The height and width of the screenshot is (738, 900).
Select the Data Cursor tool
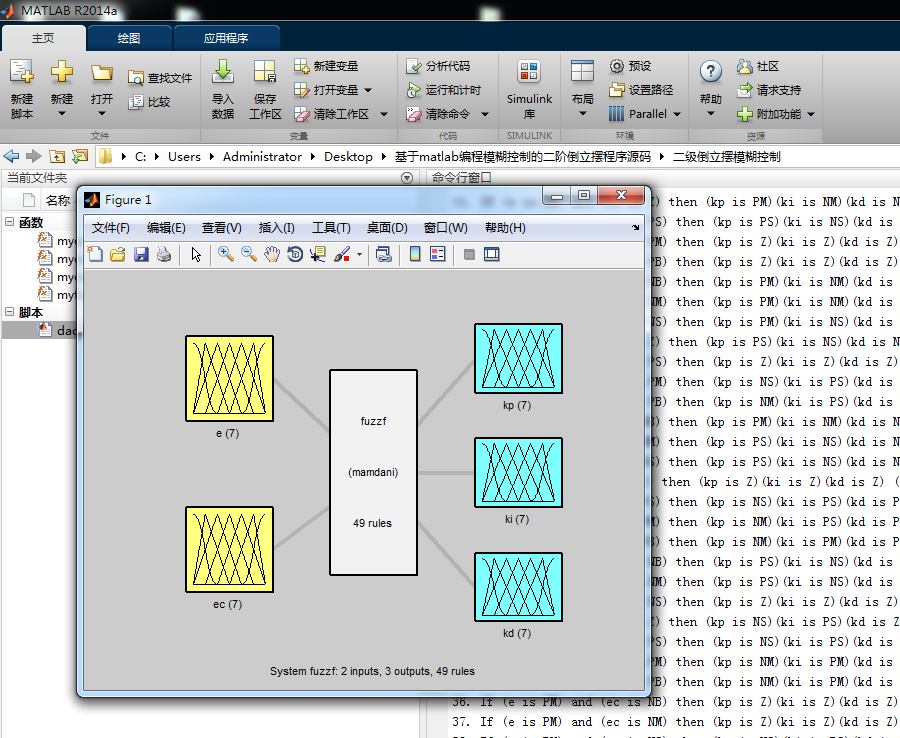coord(318,254)
